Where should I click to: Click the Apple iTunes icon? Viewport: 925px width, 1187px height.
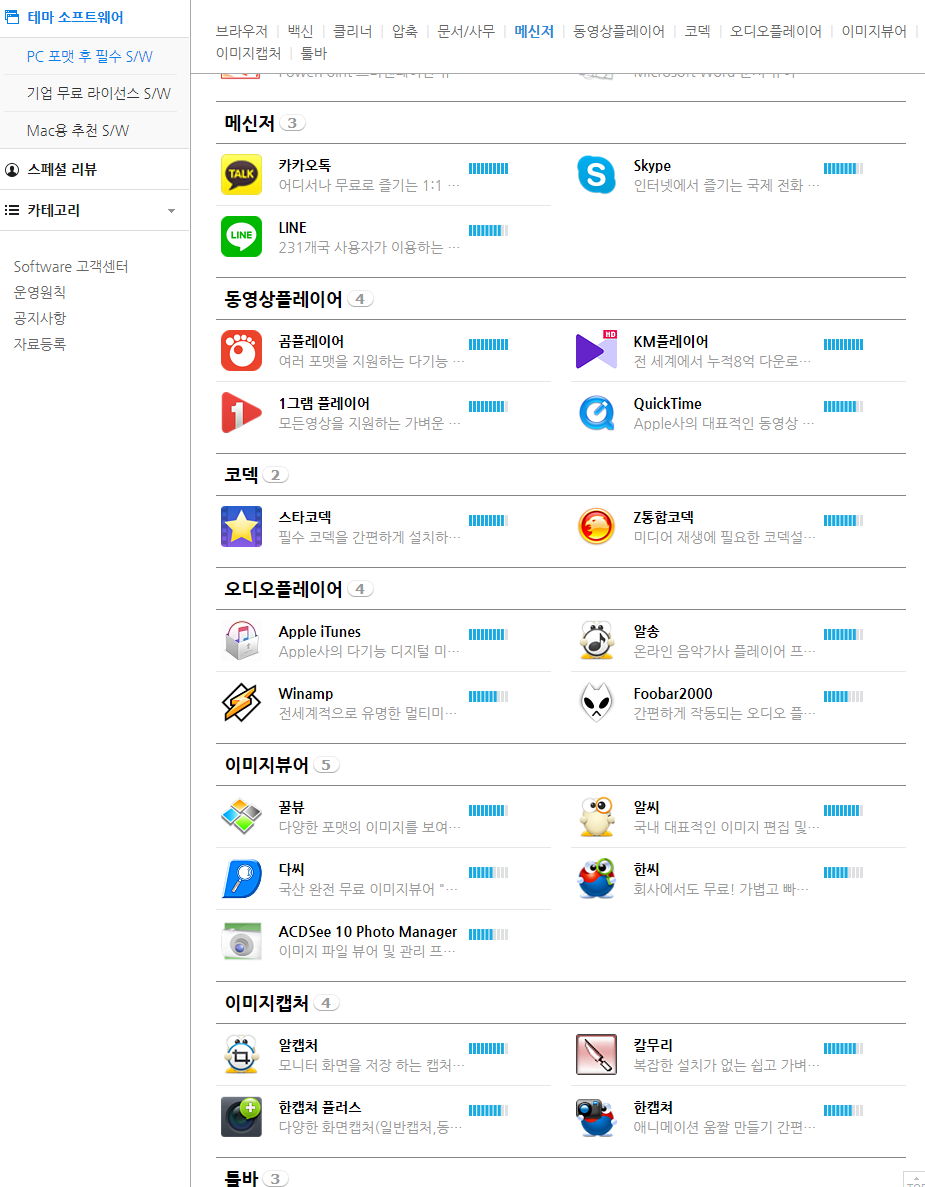(241, 640)
